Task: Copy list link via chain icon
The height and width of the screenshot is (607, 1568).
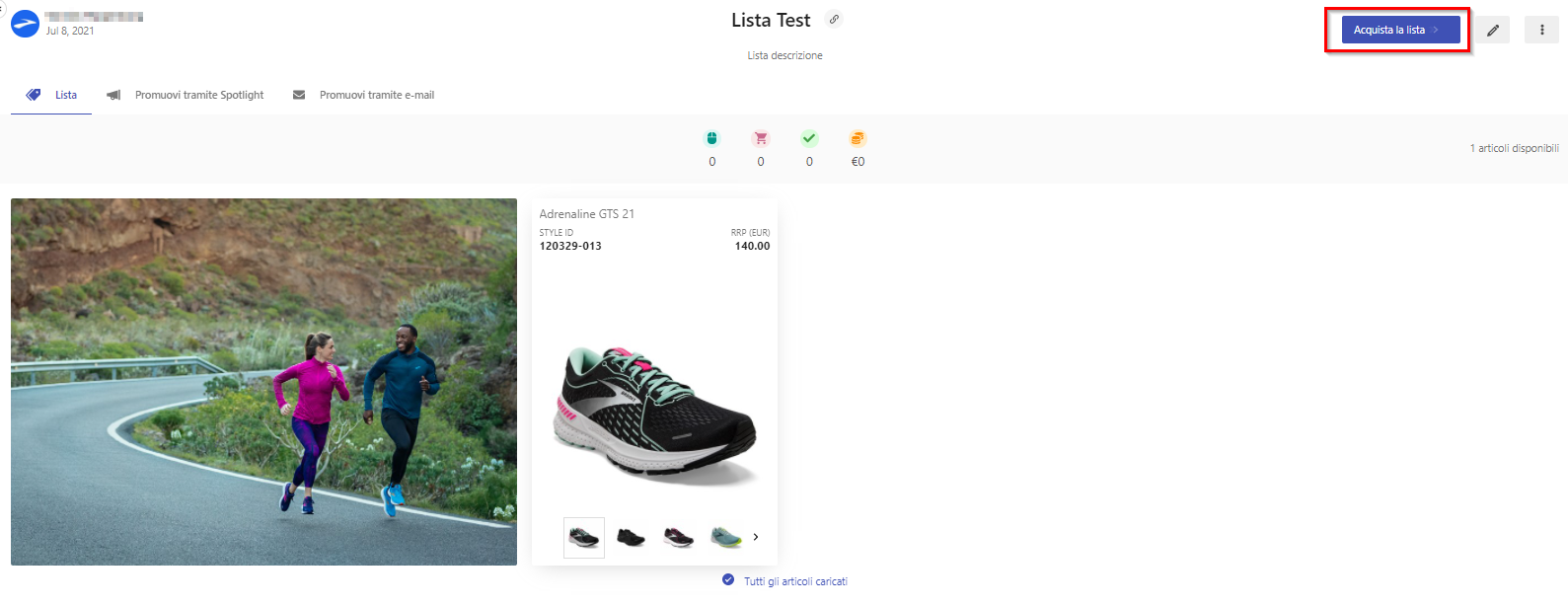Action: (x=834, y=19)
